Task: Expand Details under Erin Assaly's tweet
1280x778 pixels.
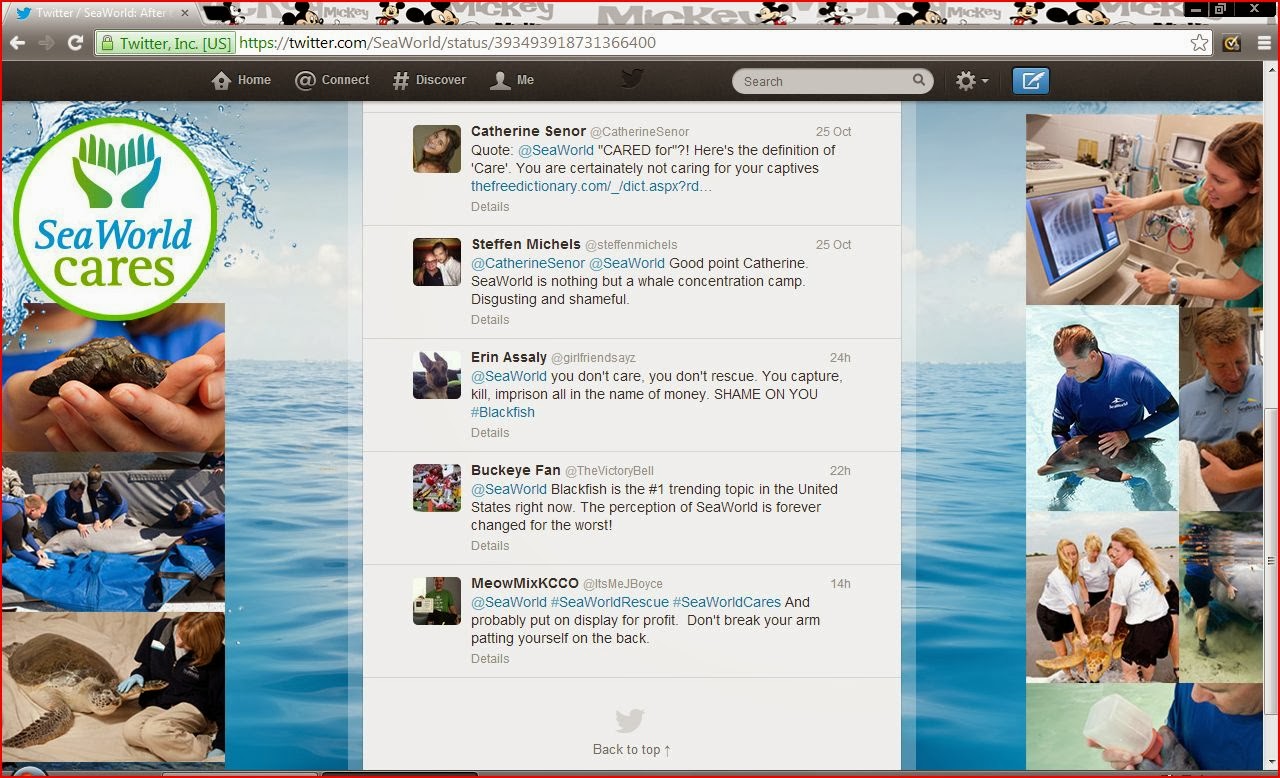Action: coord(490,433)
